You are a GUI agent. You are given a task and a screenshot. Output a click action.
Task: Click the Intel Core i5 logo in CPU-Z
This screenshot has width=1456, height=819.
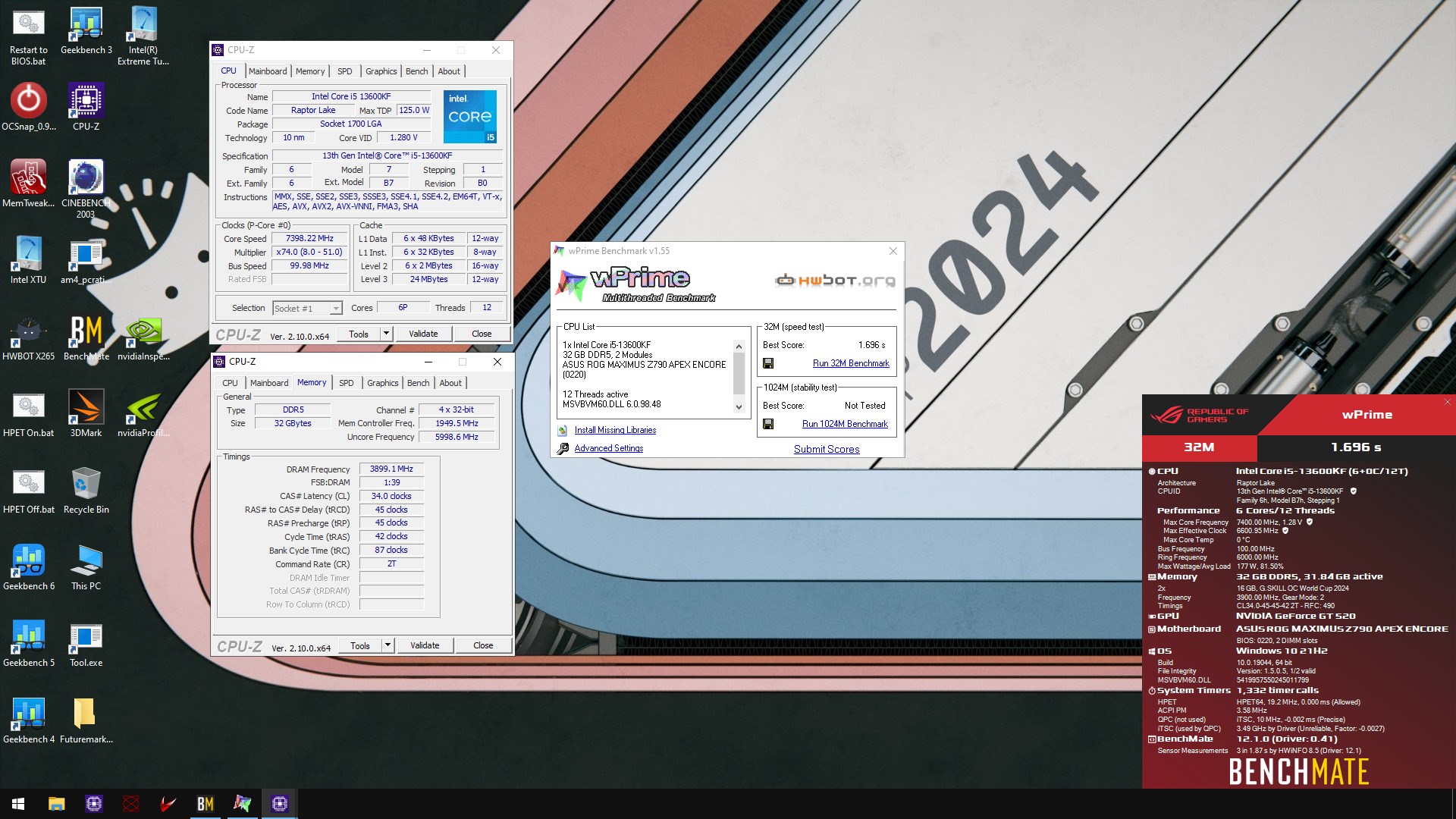pos(470,117)
